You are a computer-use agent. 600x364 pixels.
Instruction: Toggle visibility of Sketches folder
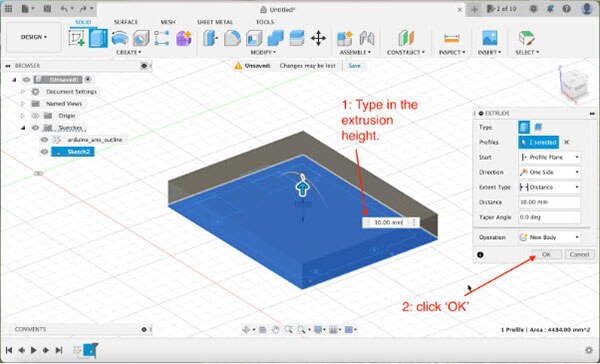pos(35,127)
